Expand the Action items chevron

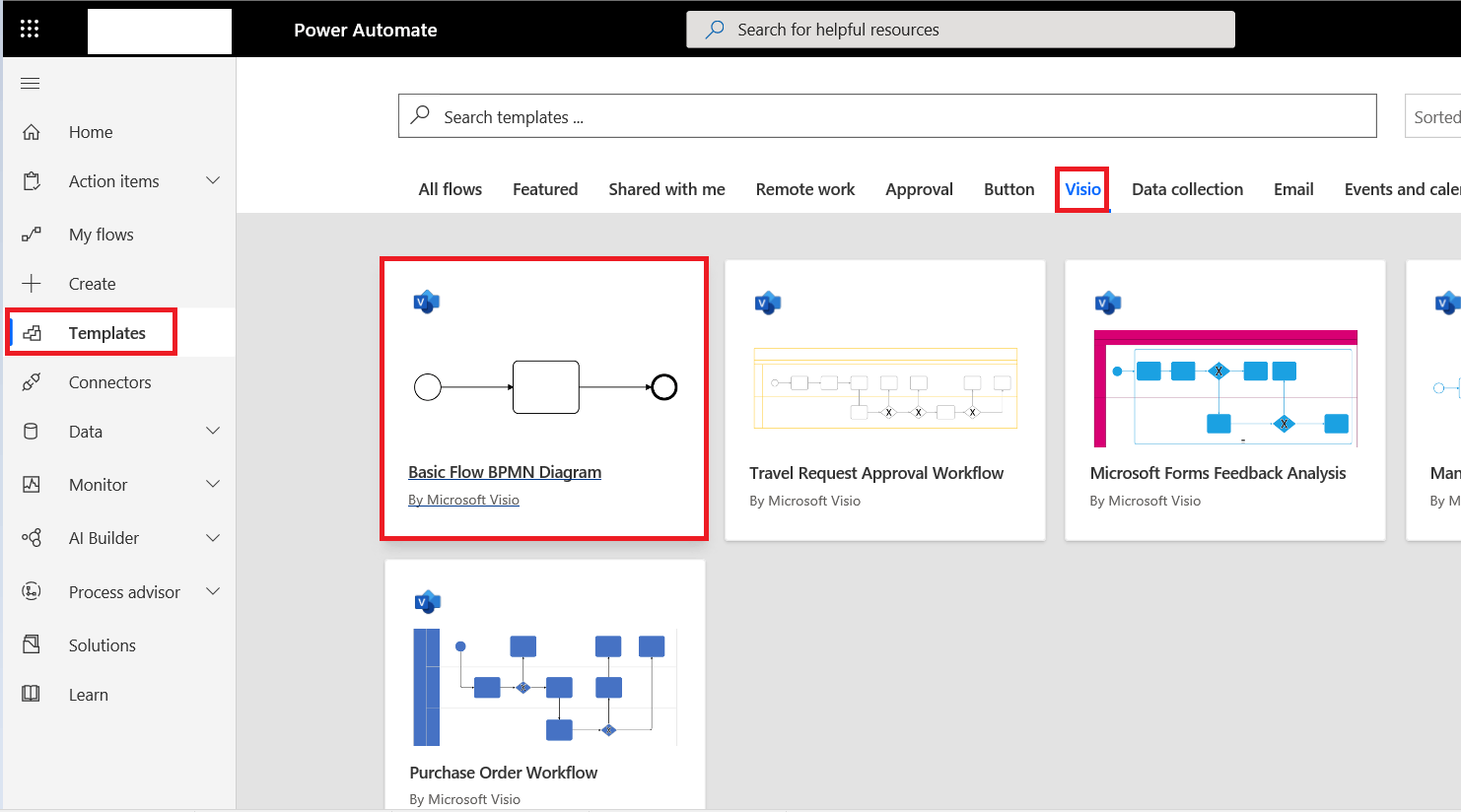click(x=213, y=180)
